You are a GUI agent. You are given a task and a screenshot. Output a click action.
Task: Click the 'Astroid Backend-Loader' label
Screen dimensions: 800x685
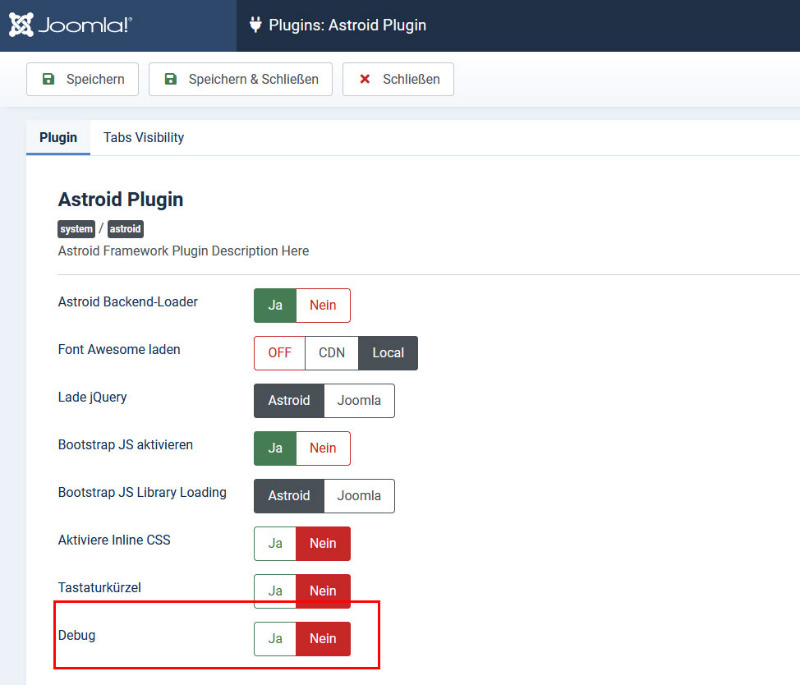128,302
